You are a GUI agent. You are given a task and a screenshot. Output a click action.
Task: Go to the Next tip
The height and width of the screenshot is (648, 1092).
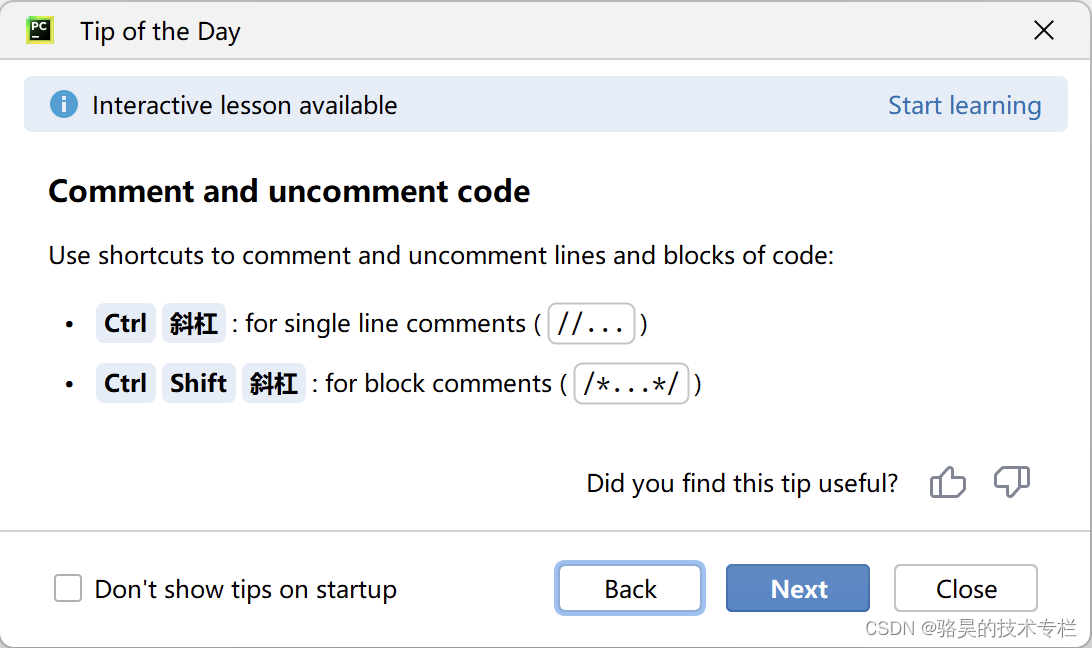(798, 588)
